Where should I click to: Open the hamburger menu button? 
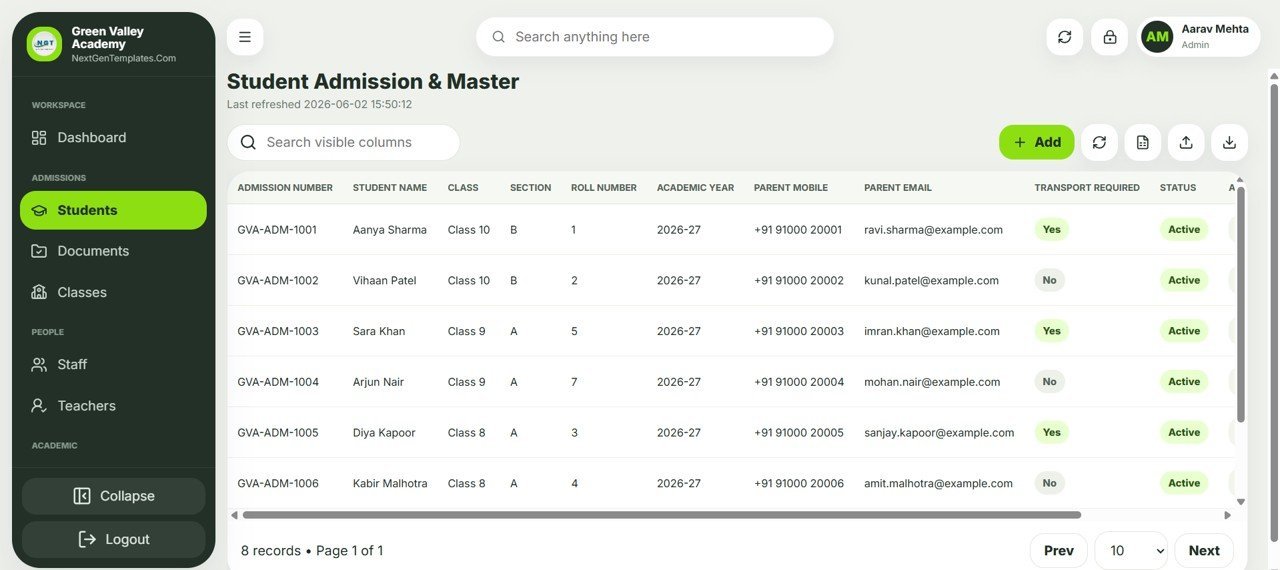point(245,37)
